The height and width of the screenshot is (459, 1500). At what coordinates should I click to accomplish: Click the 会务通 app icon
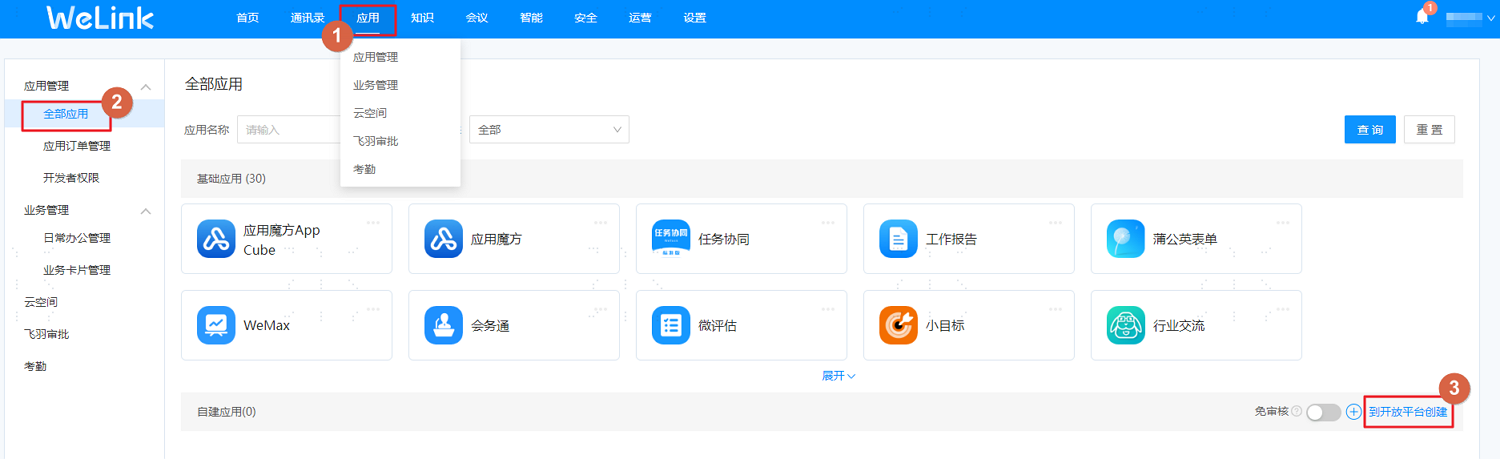(x=444, y=325)
